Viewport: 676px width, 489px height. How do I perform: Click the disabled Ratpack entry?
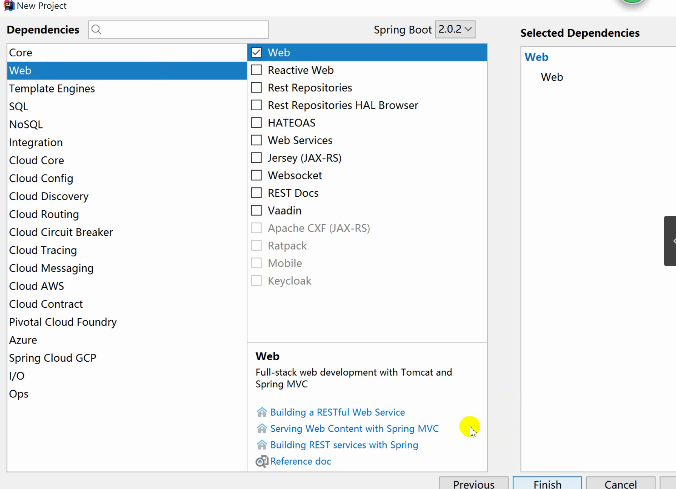pyautogui.click(x=287, y=246)
